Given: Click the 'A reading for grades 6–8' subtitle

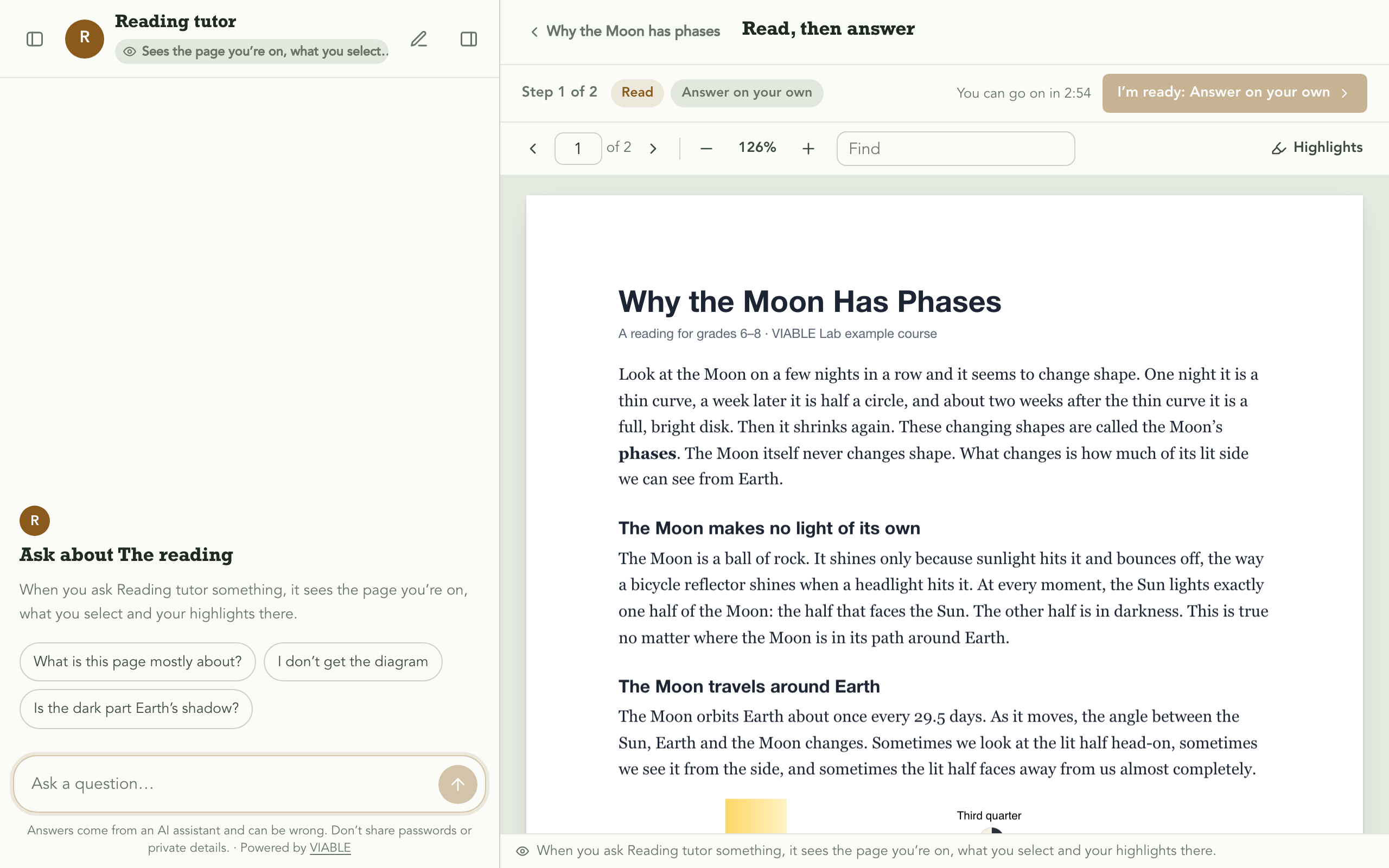Looking at the screenshot, I should [777, 334].
